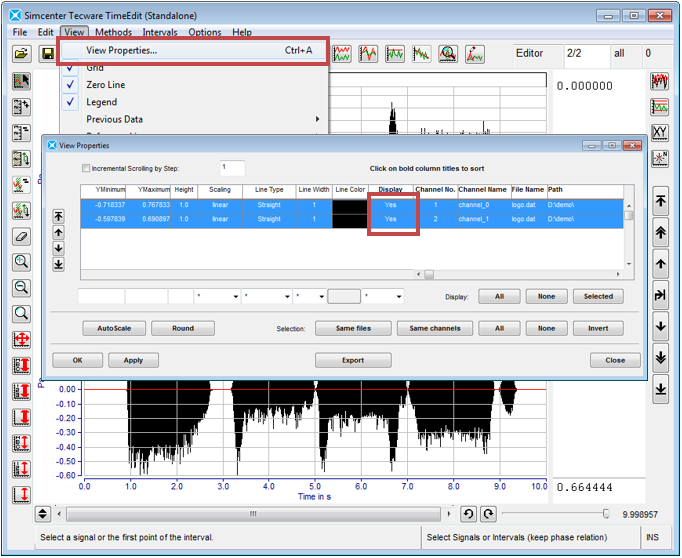
Task: Click the main horizontal time scrollbar
Action: tap(253, 514)
